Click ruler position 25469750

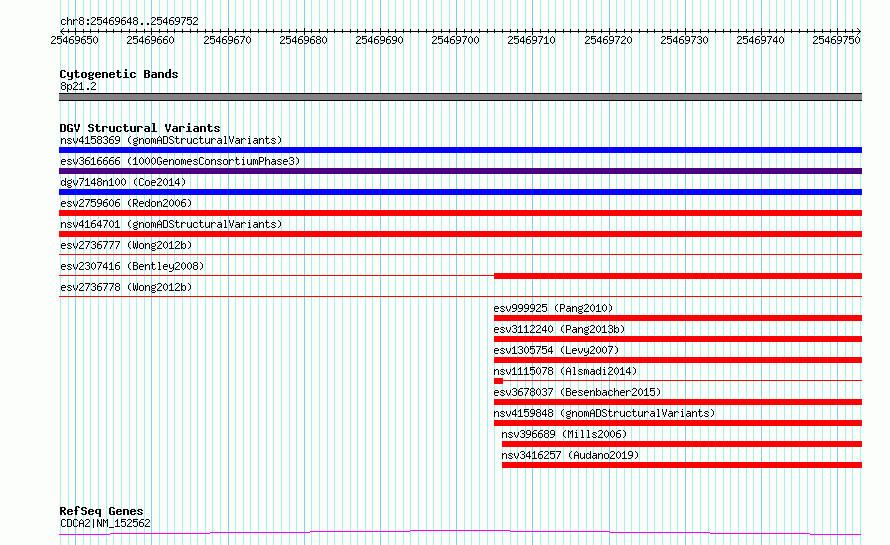tap(836, 40)
